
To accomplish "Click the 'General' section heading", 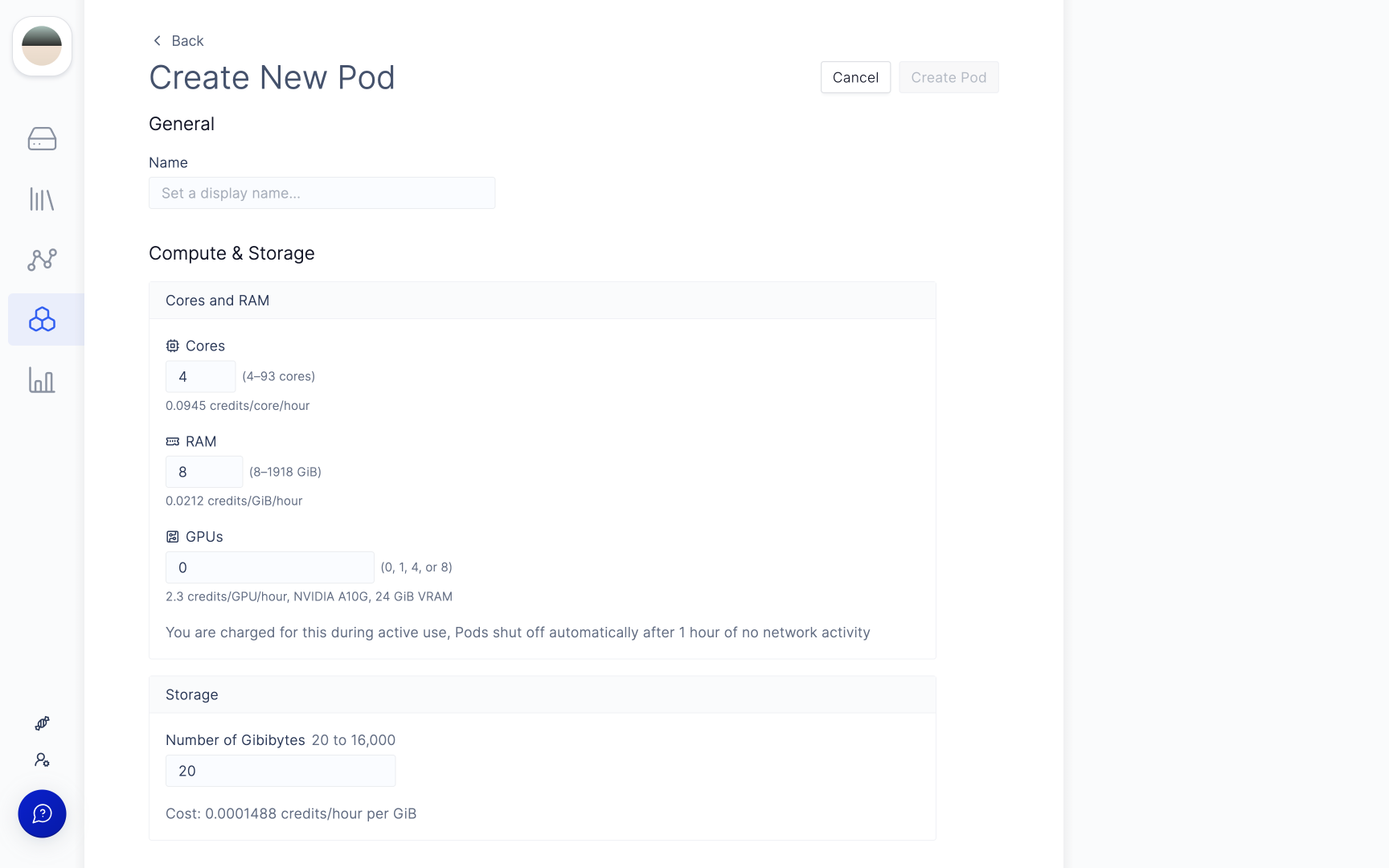I will (182, 124).
